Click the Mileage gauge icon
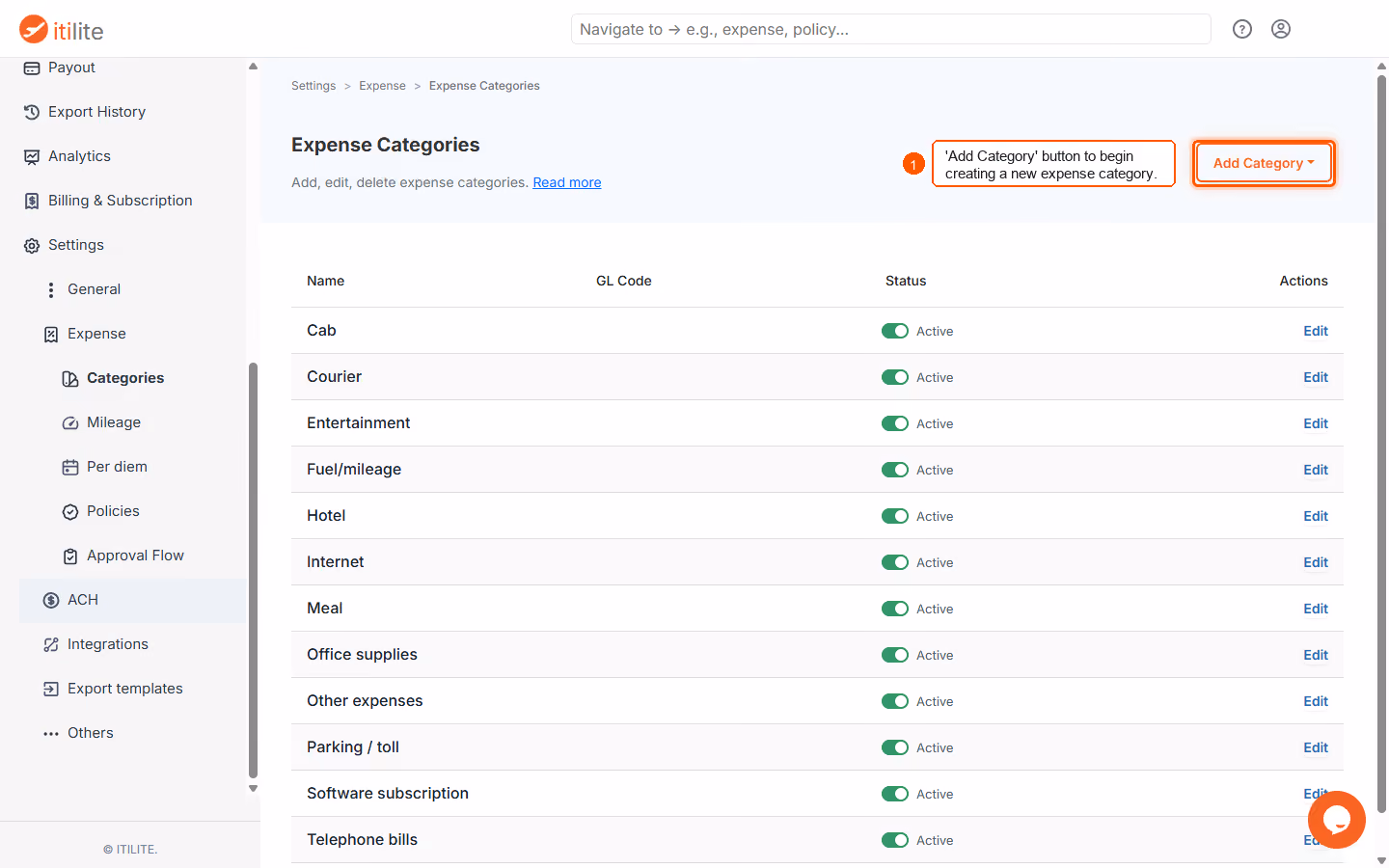The height and width of the screenshot is (868, 1389). [70, 422]
